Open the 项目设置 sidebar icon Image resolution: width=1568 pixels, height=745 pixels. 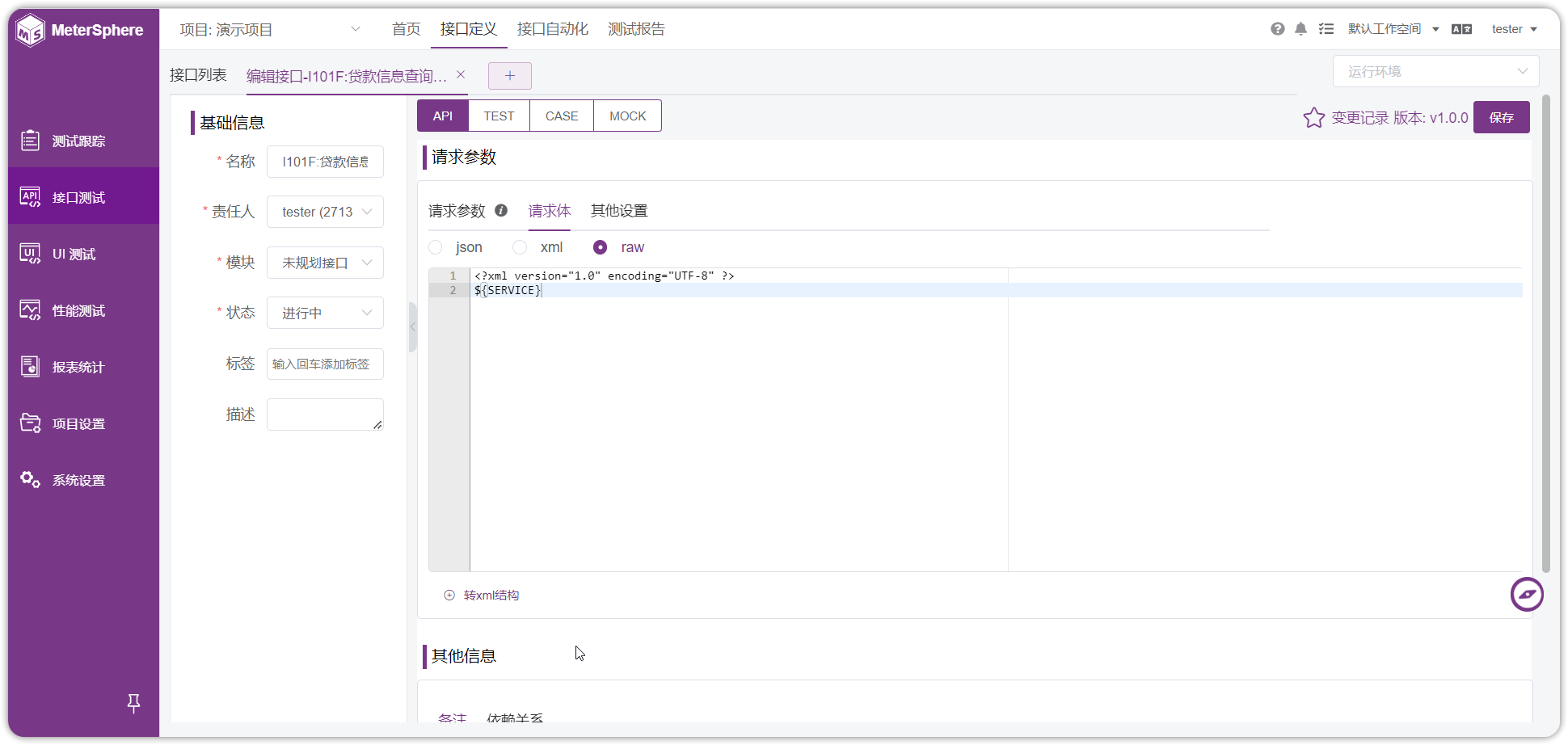pos(30,423)
